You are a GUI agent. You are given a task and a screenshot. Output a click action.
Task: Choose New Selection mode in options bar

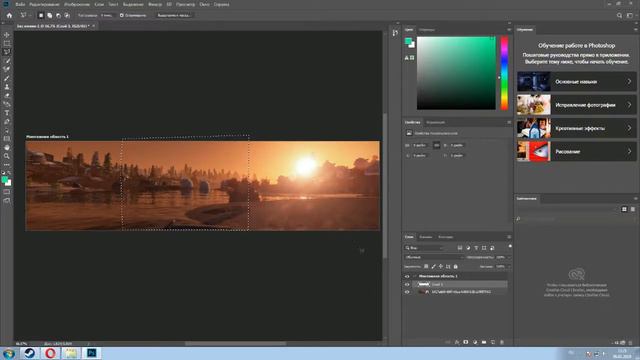(40, 15)
